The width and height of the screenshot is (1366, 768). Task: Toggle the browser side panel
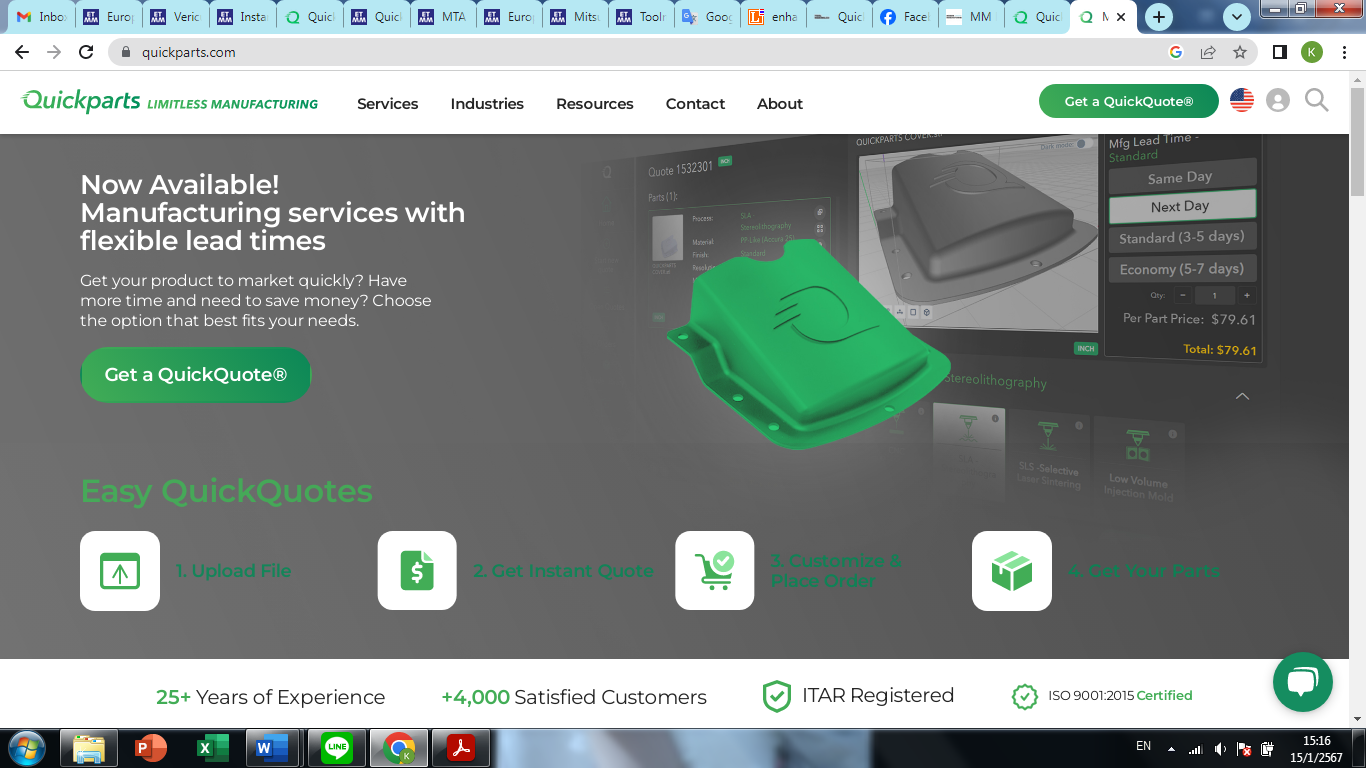click(x=1279, y=52)
